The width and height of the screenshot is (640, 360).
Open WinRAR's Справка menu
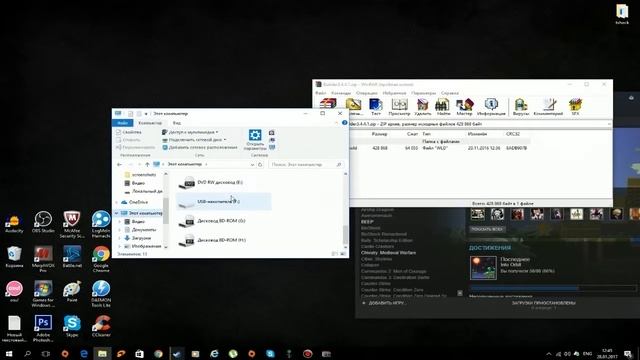click(x=450, y=93)
